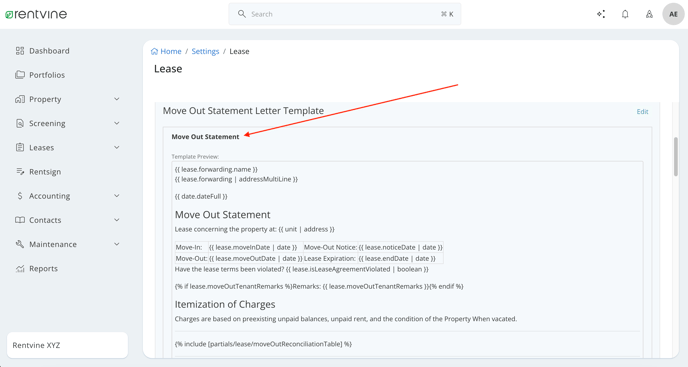
Task: Click the Rentvine logo
Action: (x=36, y=14)
